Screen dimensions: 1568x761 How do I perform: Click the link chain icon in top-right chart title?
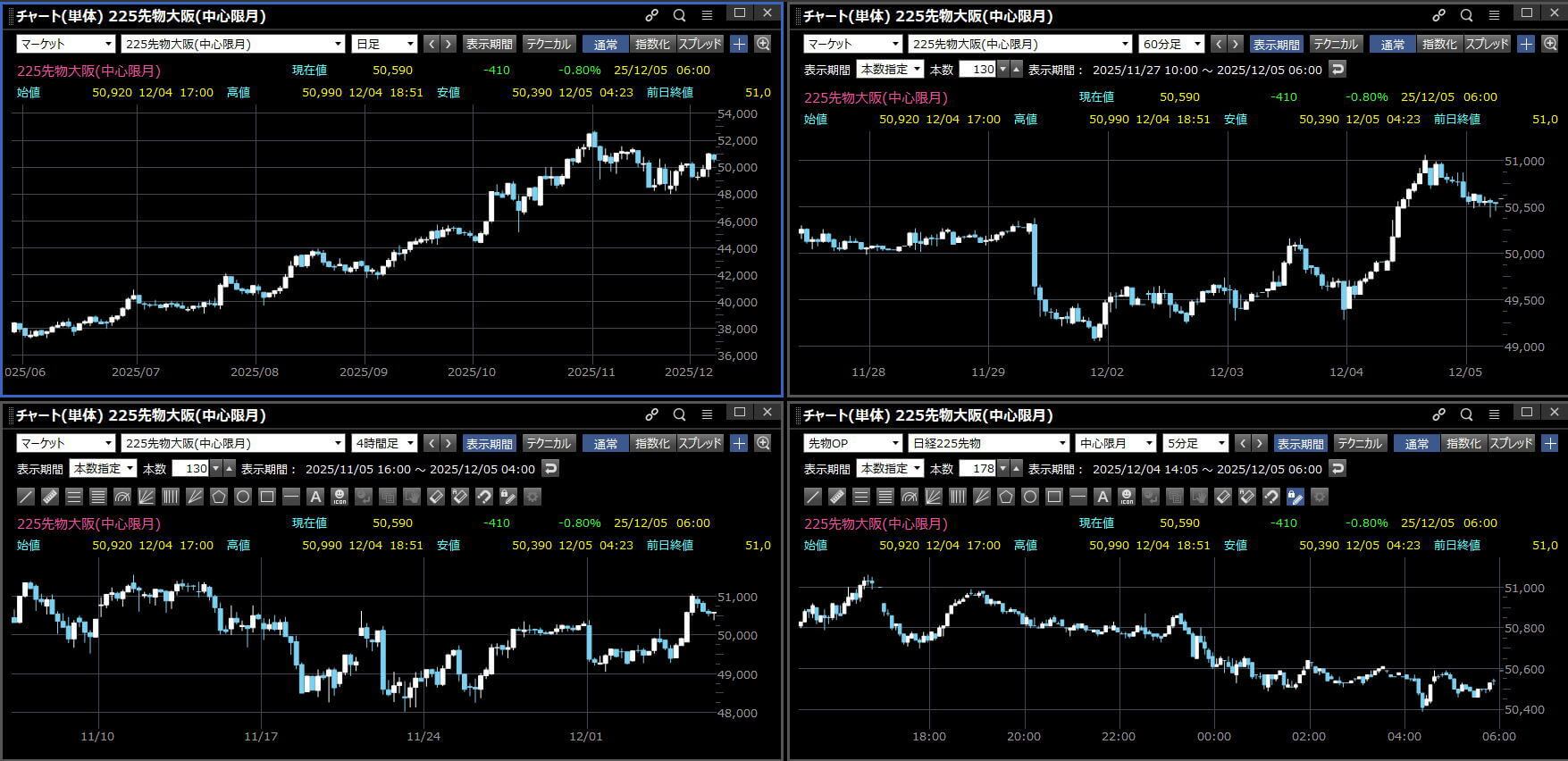click(x=1438, y=15)
